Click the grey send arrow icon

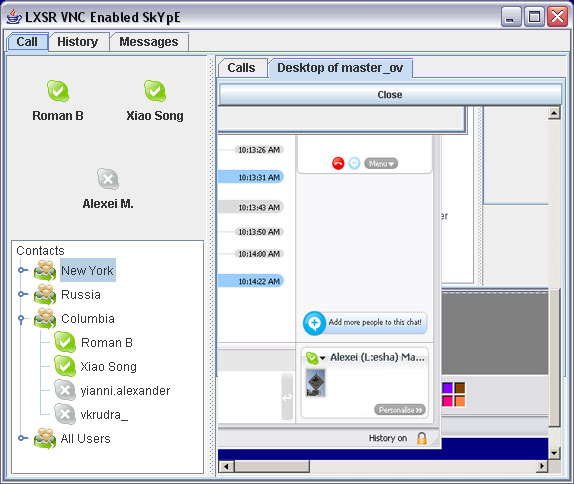click(287, 397)
